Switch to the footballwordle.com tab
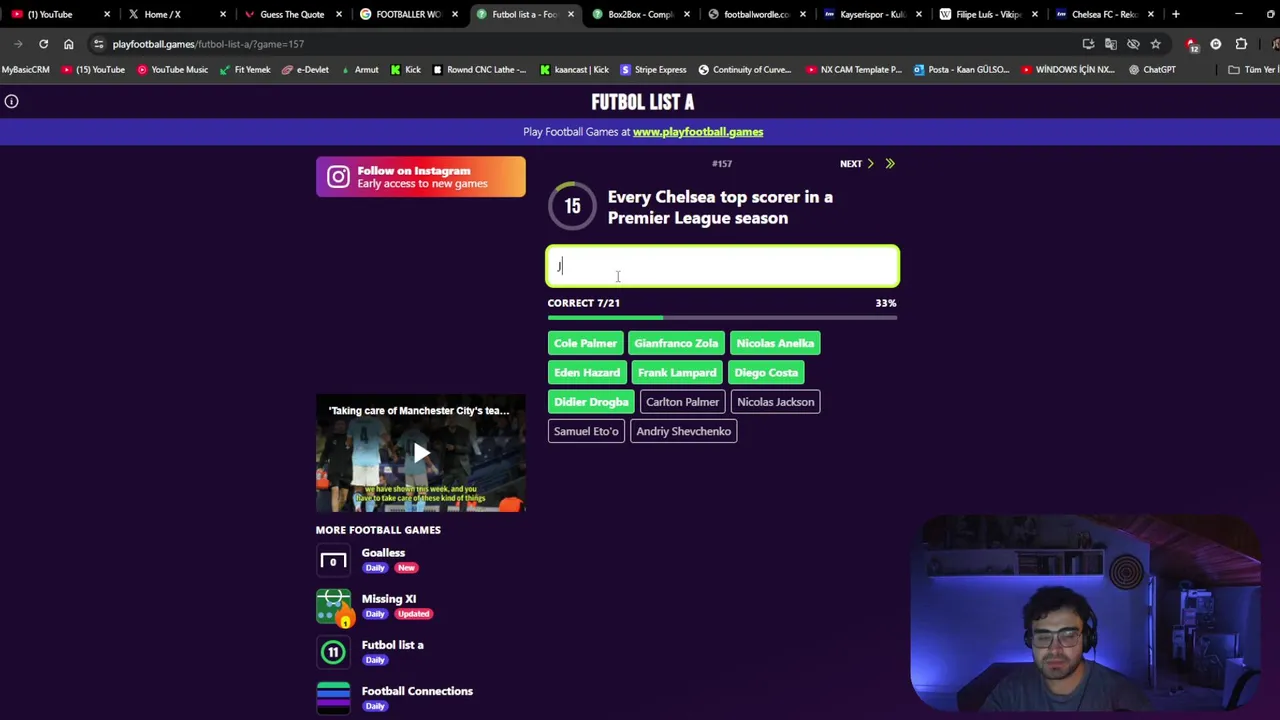 pos(756,14)
